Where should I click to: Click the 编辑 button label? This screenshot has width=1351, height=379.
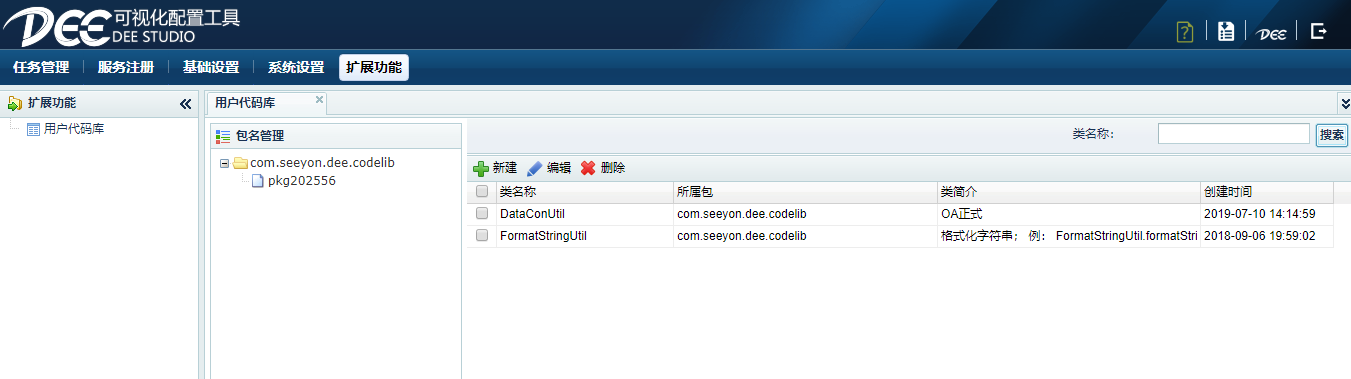559,168
